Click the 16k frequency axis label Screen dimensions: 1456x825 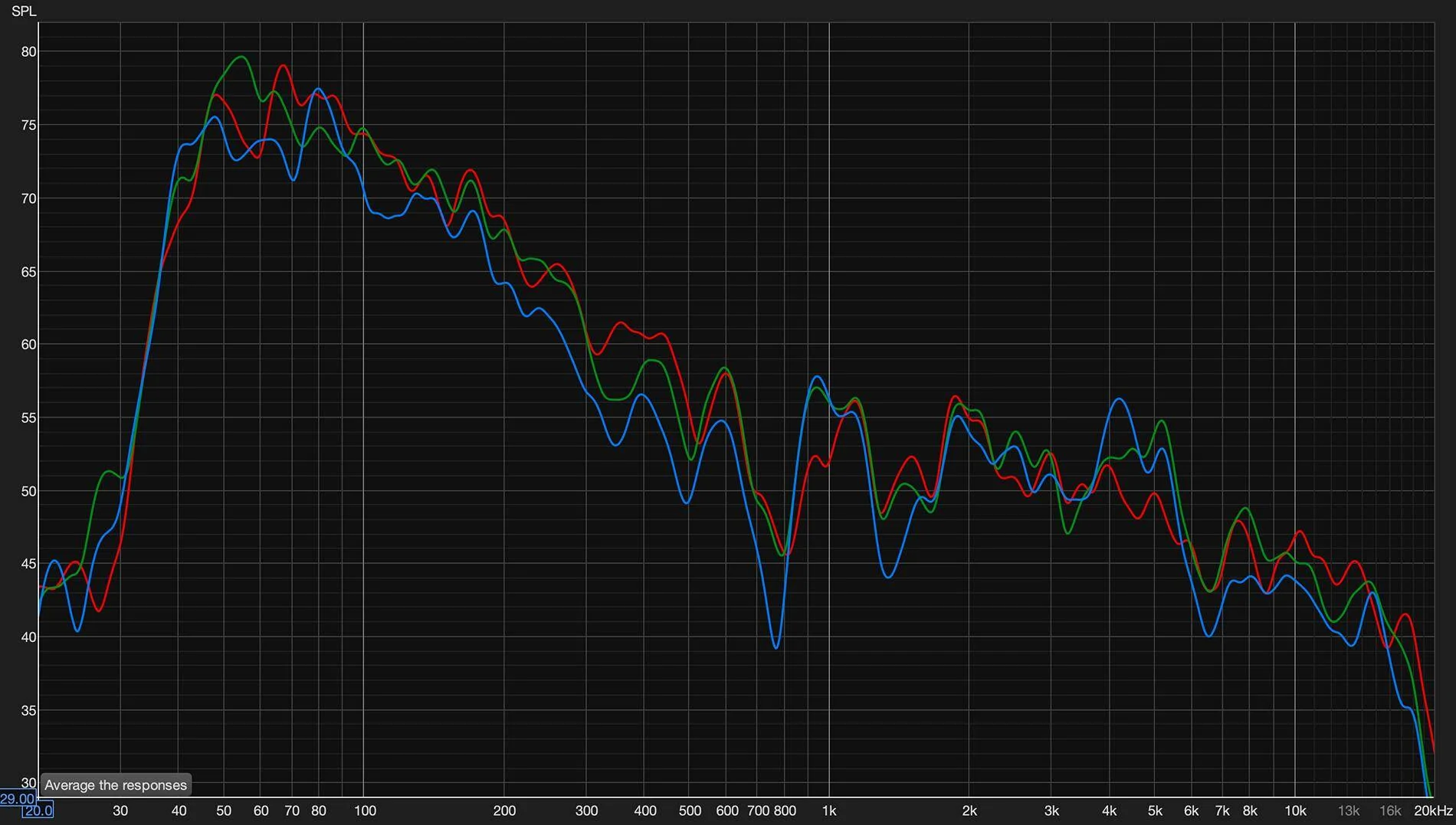(x=1390, y=810)
